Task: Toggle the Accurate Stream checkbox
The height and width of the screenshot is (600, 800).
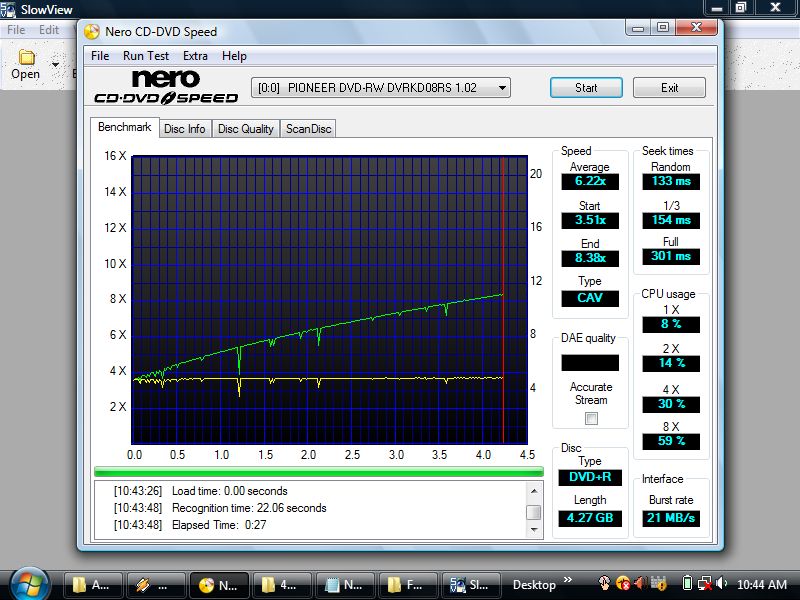Action: (x=591, y=419)
